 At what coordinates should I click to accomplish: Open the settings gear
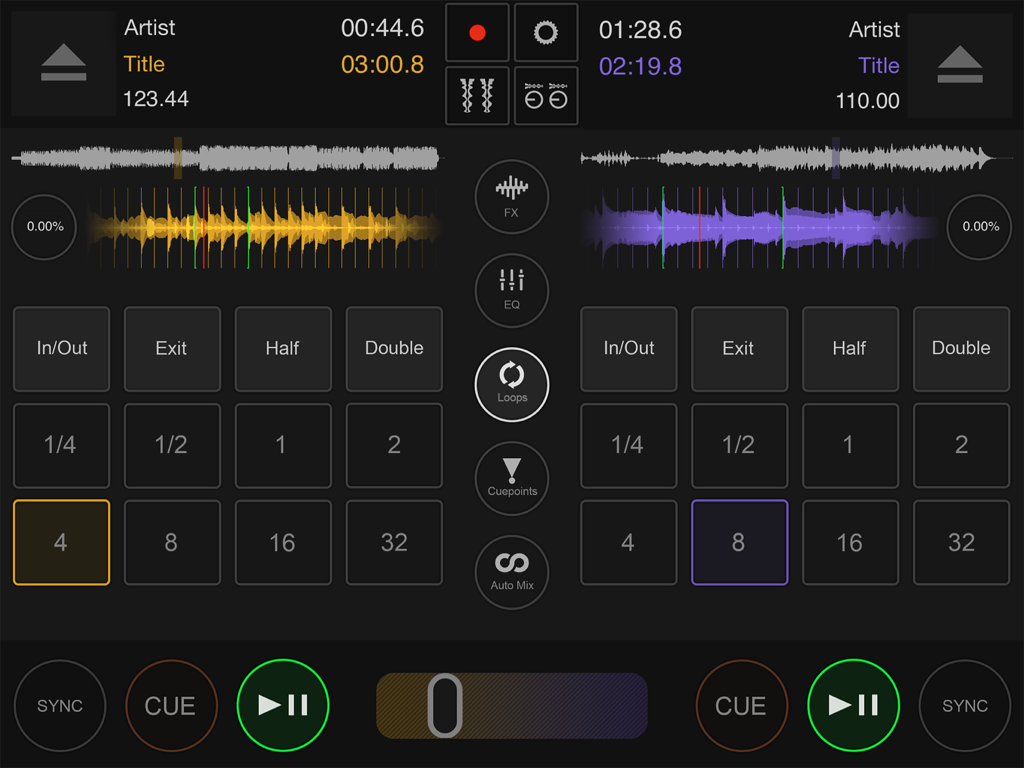pyautogui.click(x=545, y=32)
